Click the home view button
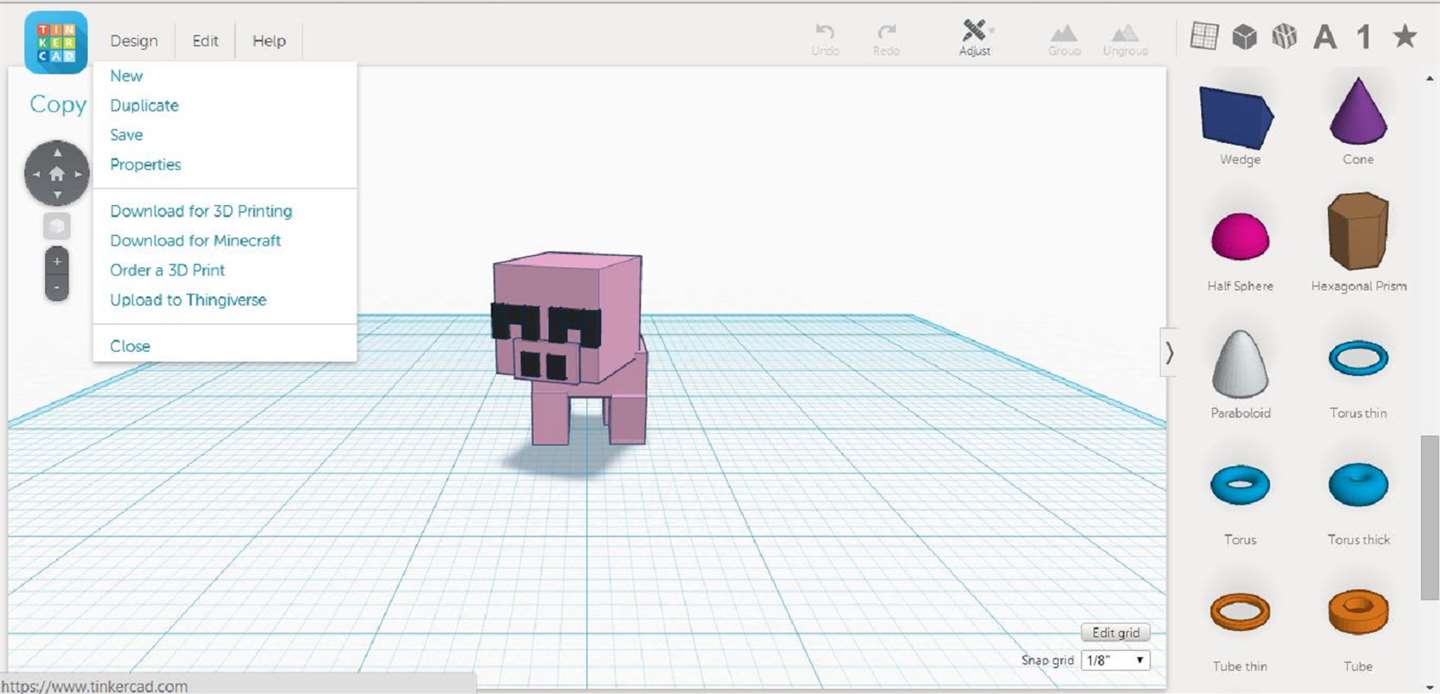The height and width of the screenshot is (694, 1440). pos(57,173)
